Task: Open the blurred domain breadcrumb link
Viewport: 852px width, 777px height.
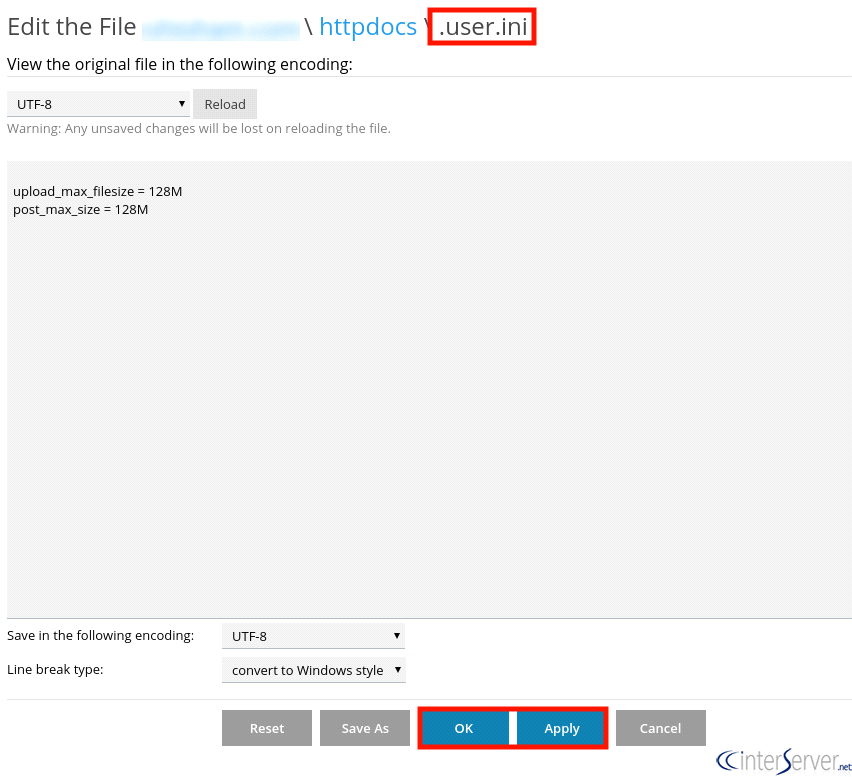Action: [x=221, y=28]
